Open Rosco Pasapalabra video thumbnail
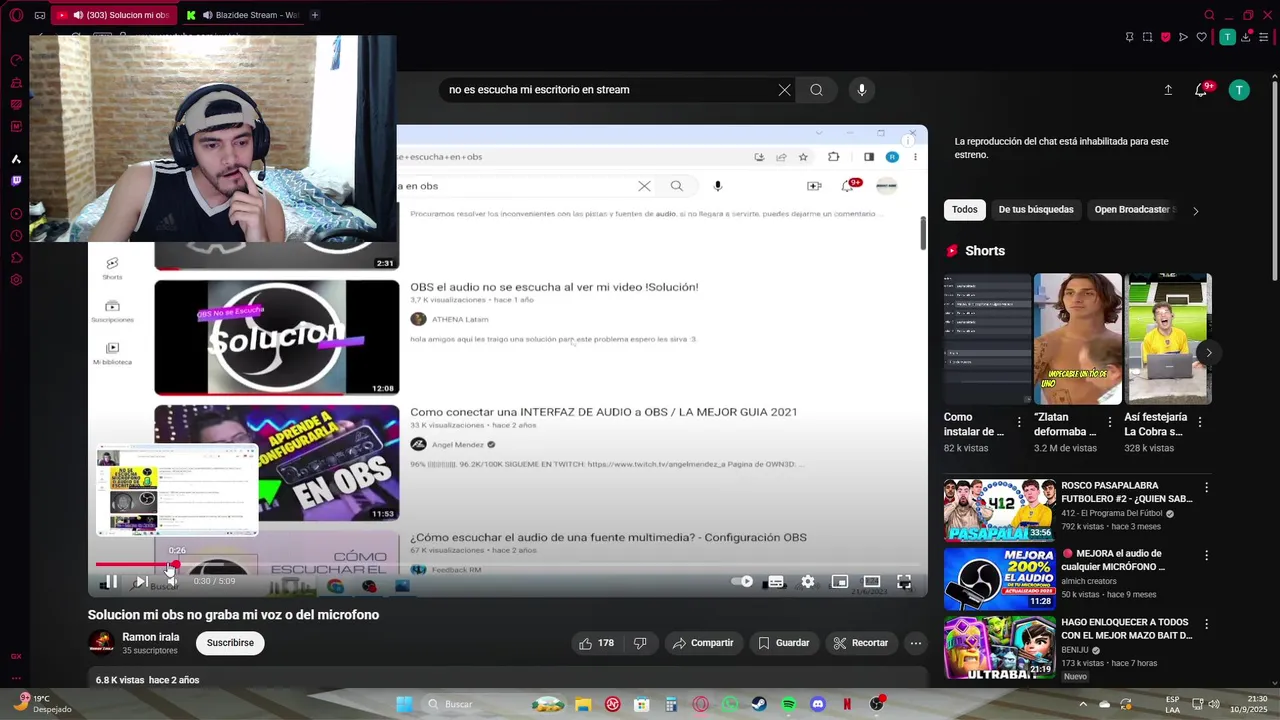The image size is (1280, 720). (x=1000, y=510)
